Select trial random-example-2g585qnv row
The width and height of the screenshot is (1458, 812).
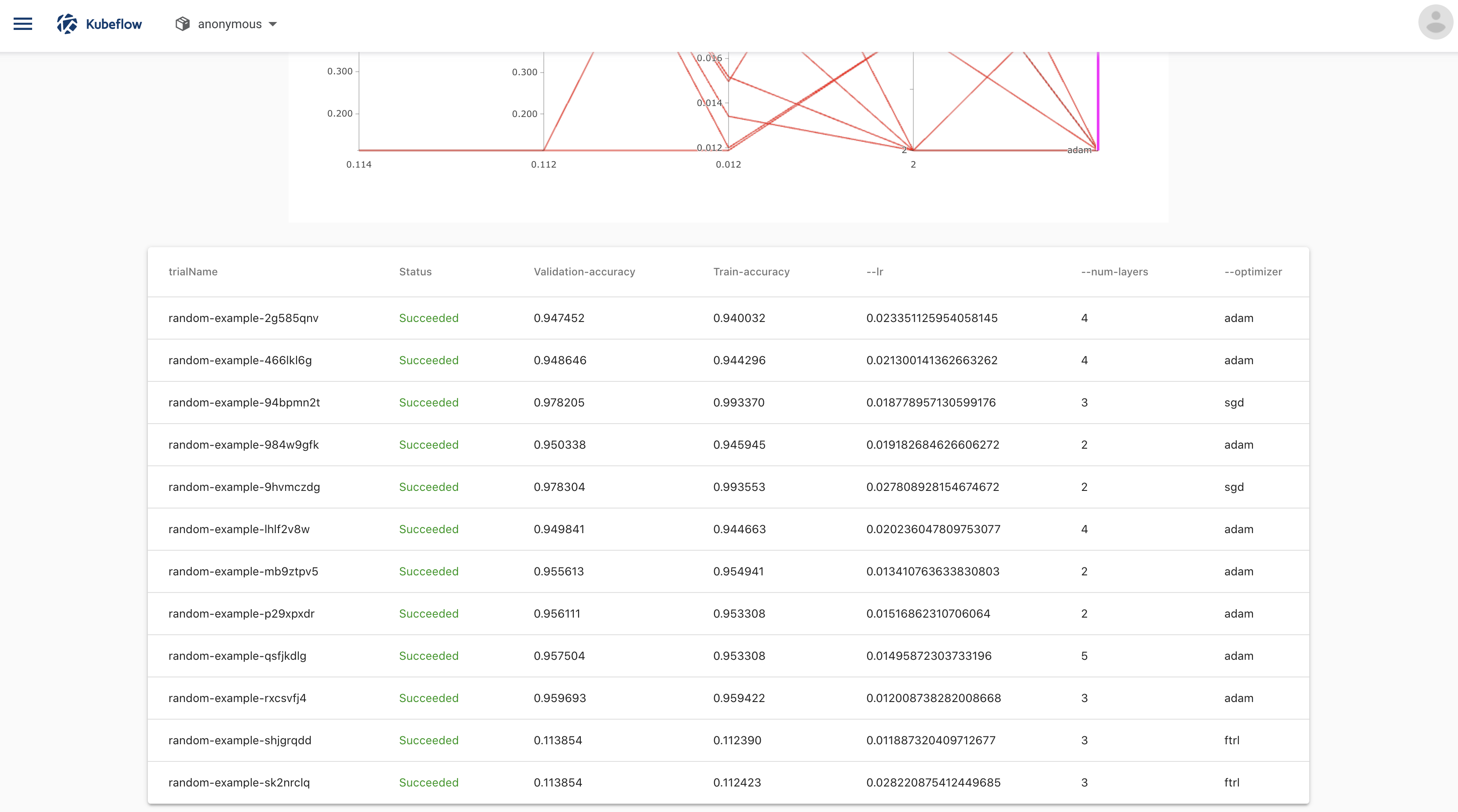pyautogui.click(x=729, y=318)
